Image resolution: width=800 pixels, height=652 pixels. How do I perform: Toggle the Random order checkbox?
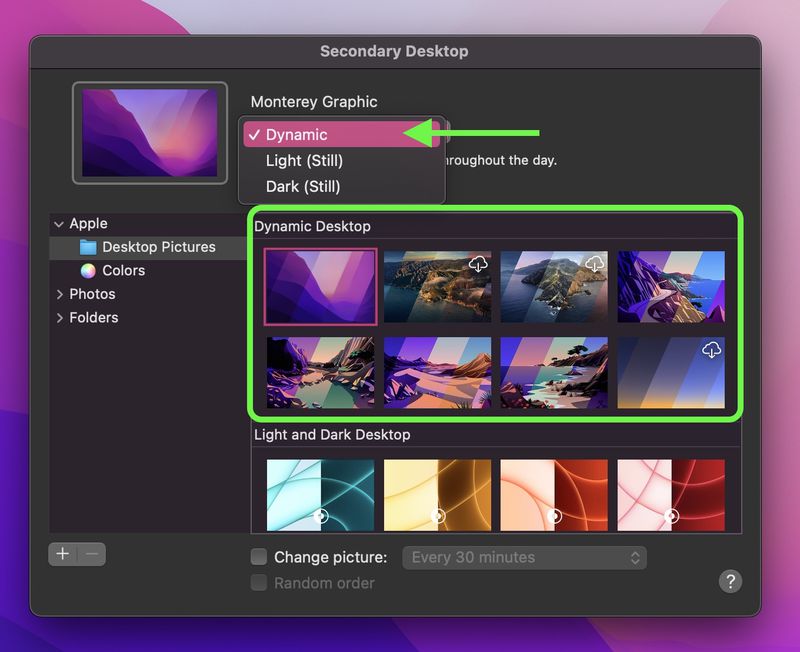(259, 583)
